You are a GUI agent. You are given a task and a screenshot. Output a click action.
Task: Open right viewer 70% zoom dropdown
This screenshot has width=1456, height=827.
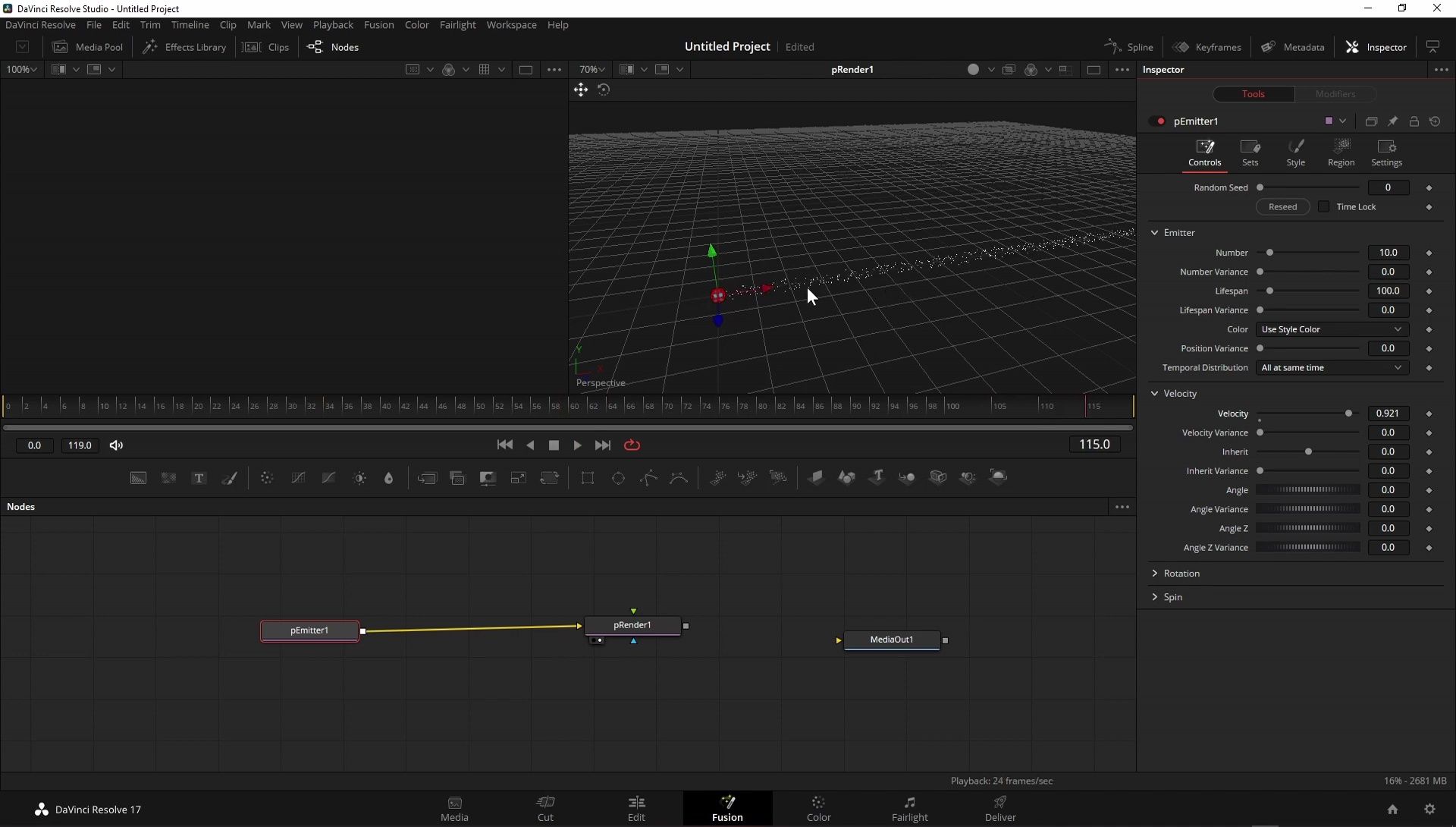pos(592,70)
